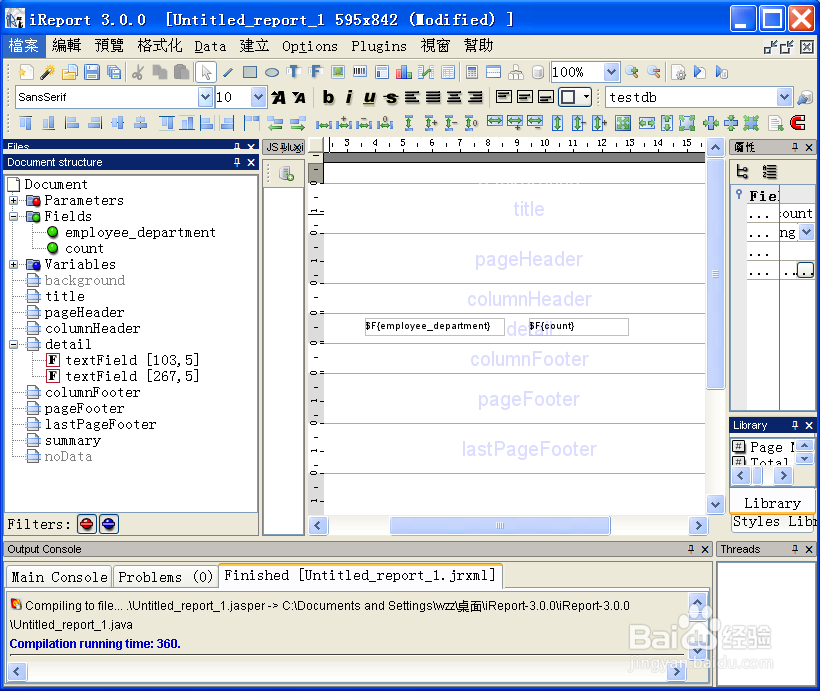
Task: Open datasources manager icon beside testdb
Action: 805,97
